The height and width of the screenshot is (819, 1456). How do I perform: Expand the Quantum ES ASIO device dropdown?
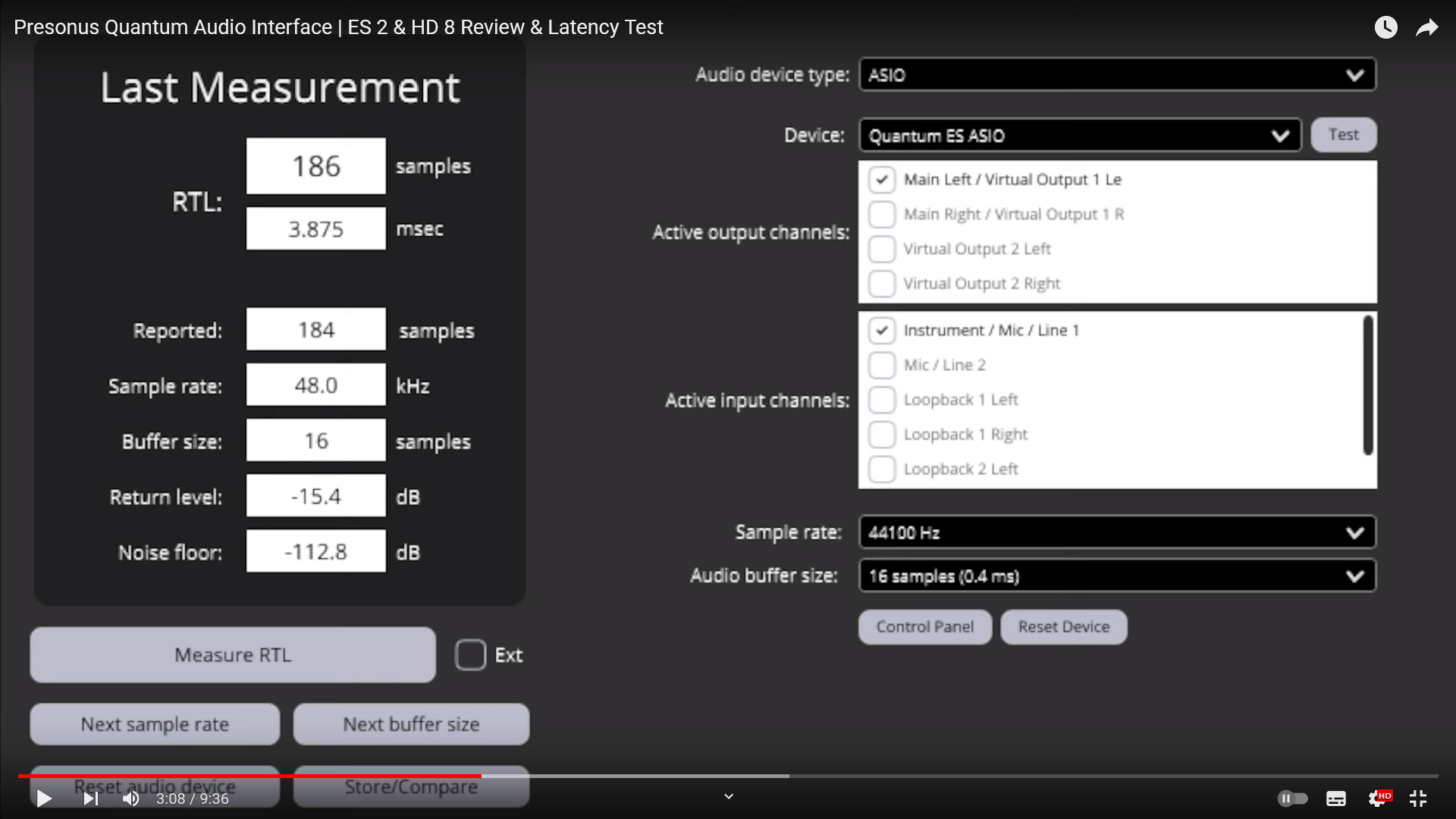click(1079, 136)
